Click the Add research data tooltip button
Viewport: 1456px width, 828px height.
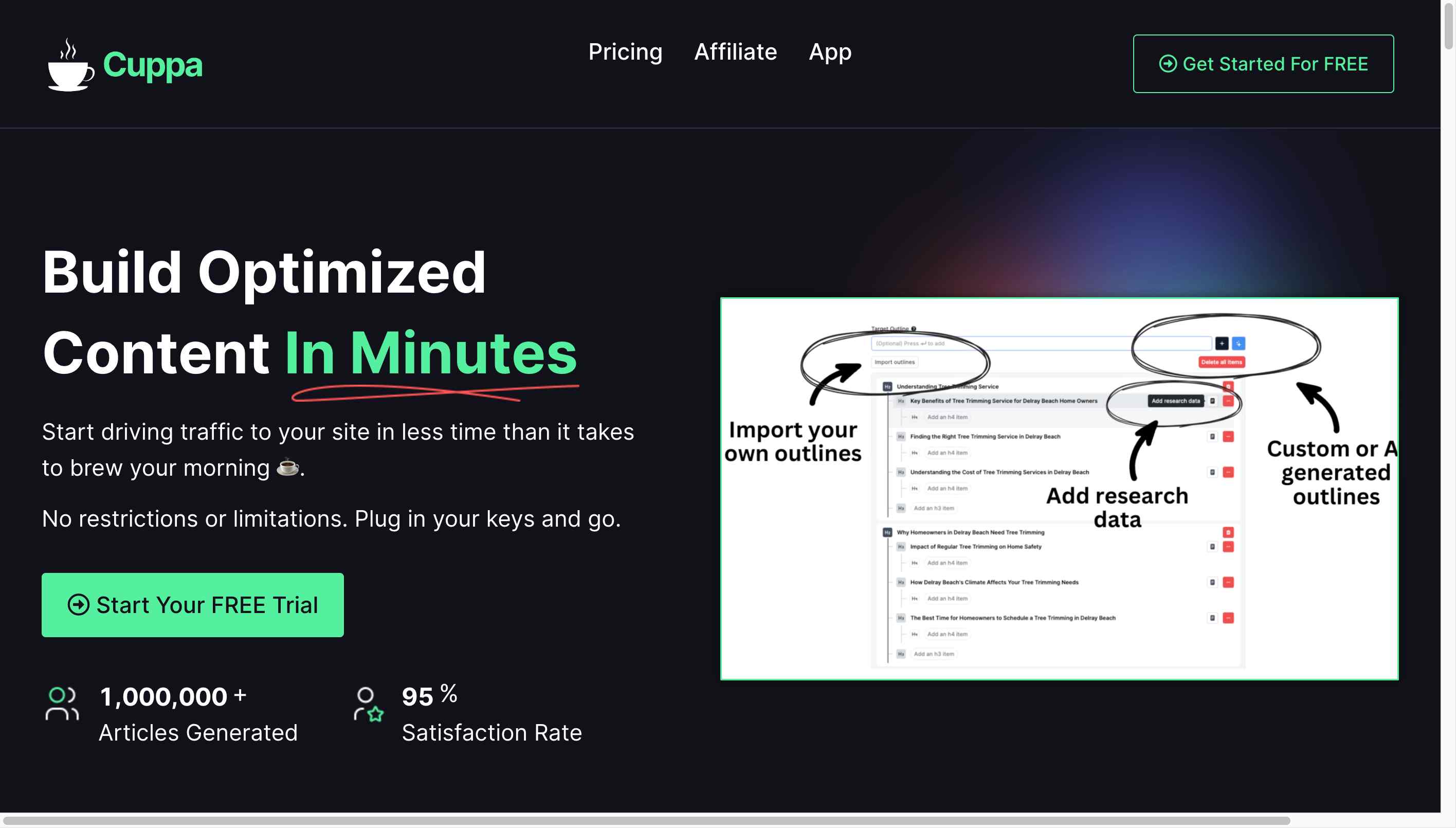[1175, 401]
